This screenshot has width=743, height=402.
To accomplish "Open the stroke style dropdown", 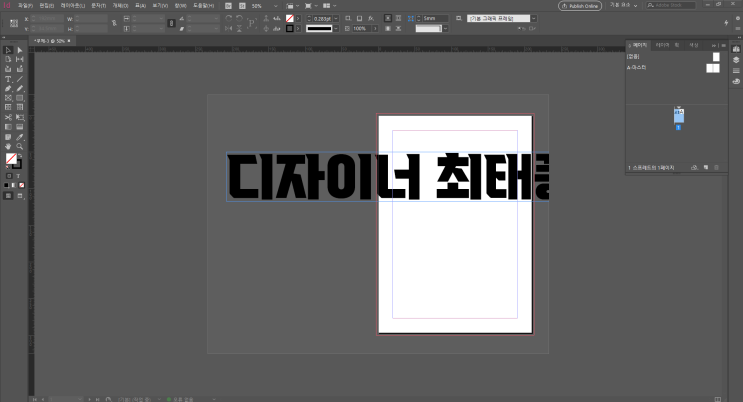I will (x=336, y=28).
